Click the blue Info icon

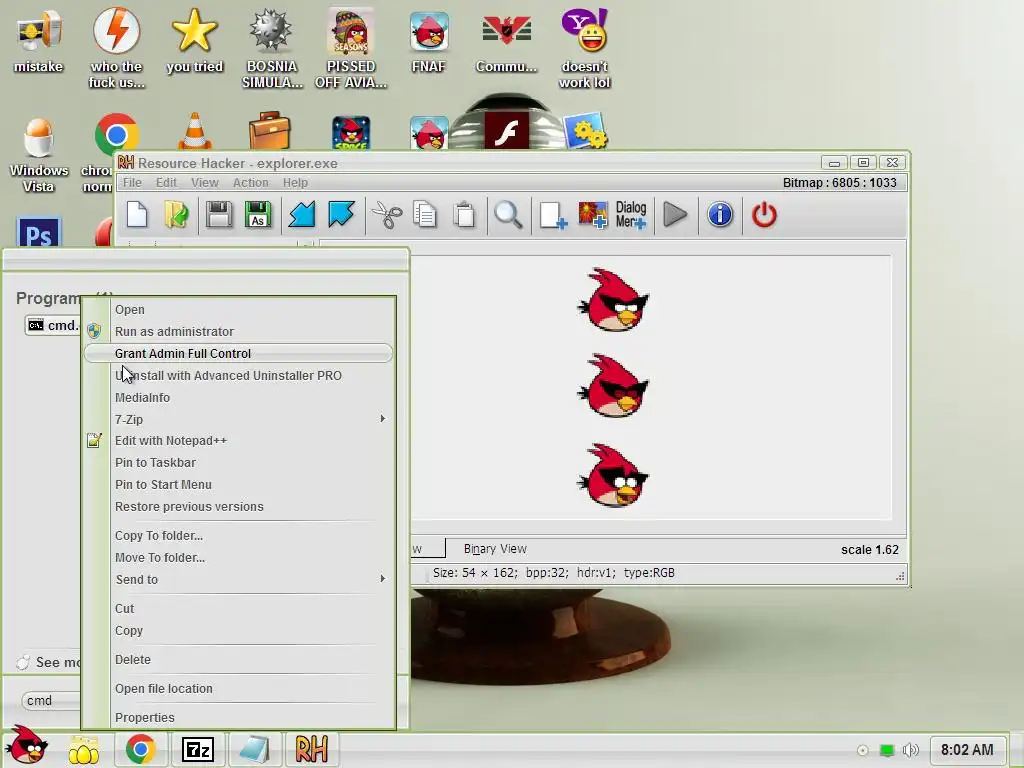tap(720, 215)
